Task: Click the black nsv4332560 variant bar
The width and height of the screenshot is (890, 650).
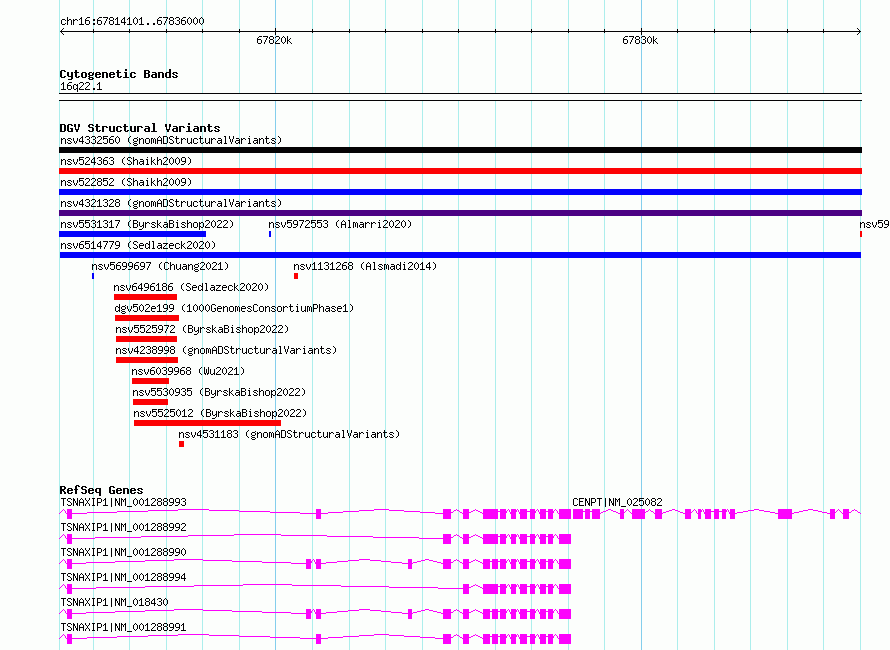Action: click(x=460, y=150)
